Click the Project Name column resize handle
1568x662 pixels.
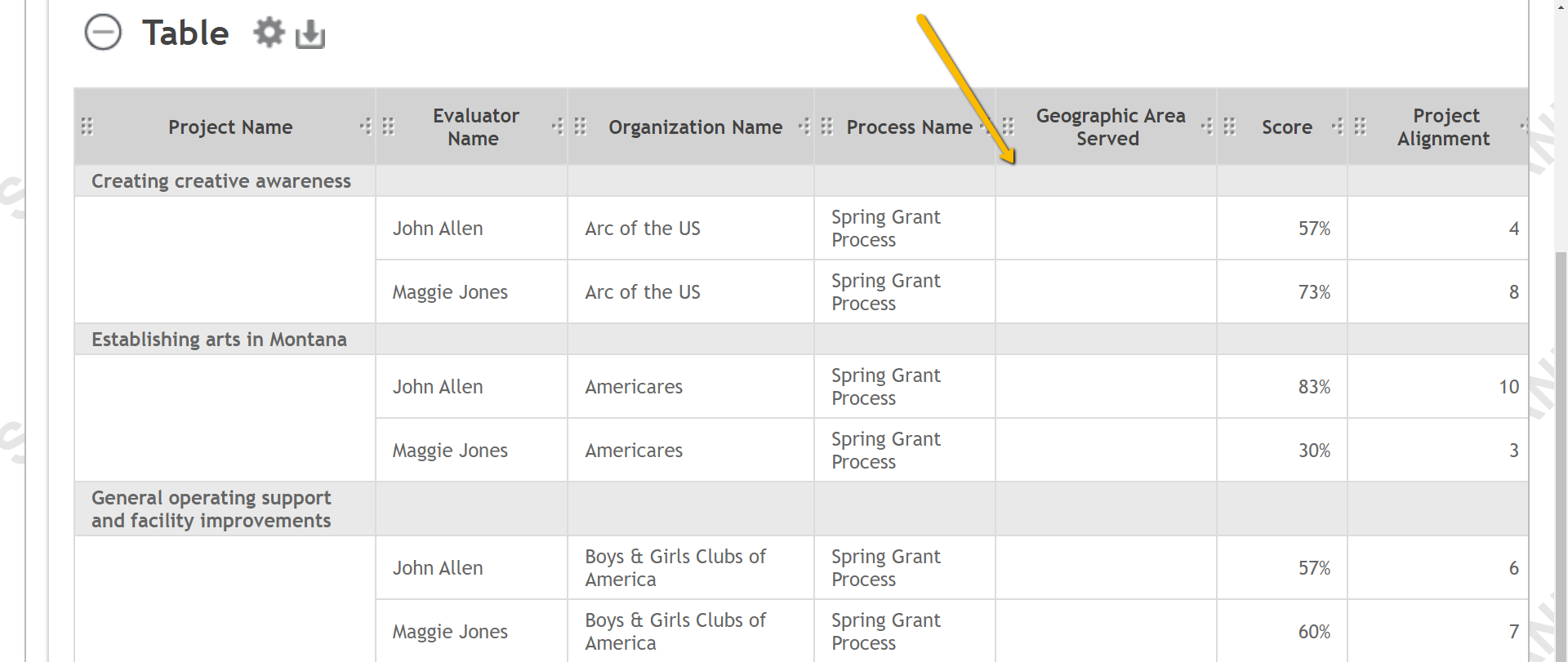[x=366, y=127]
